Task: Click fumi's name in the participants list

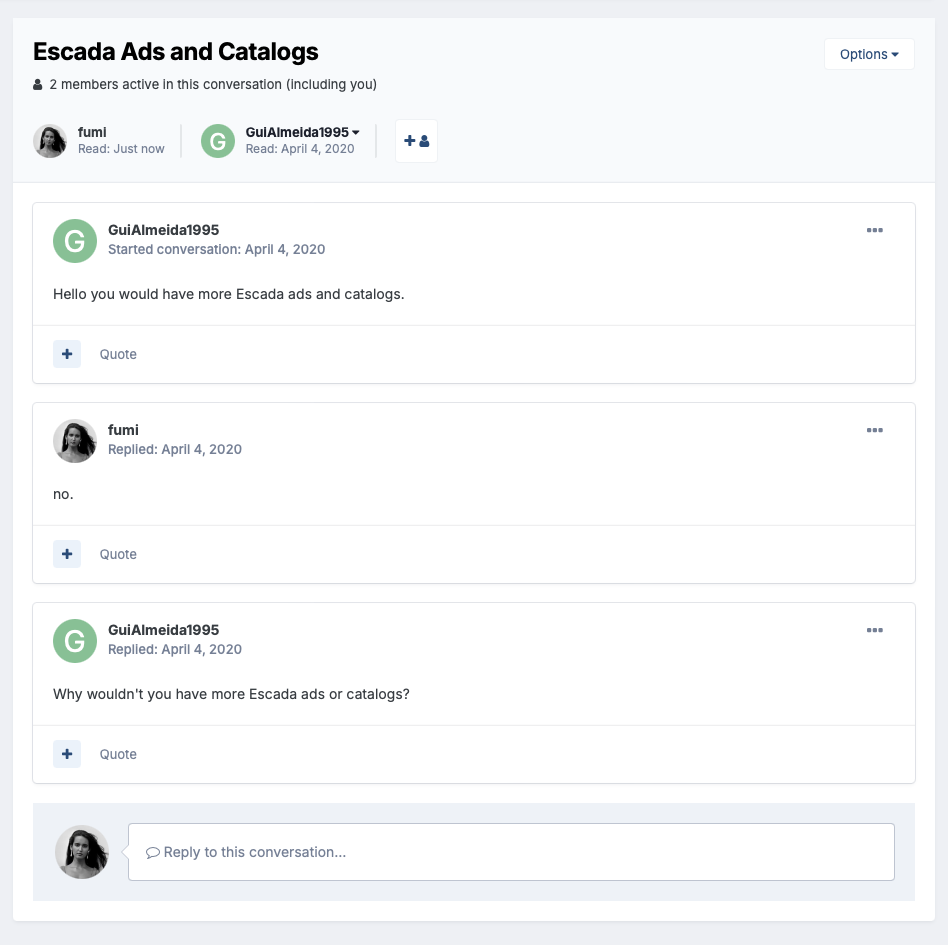Action: [92, 131]
